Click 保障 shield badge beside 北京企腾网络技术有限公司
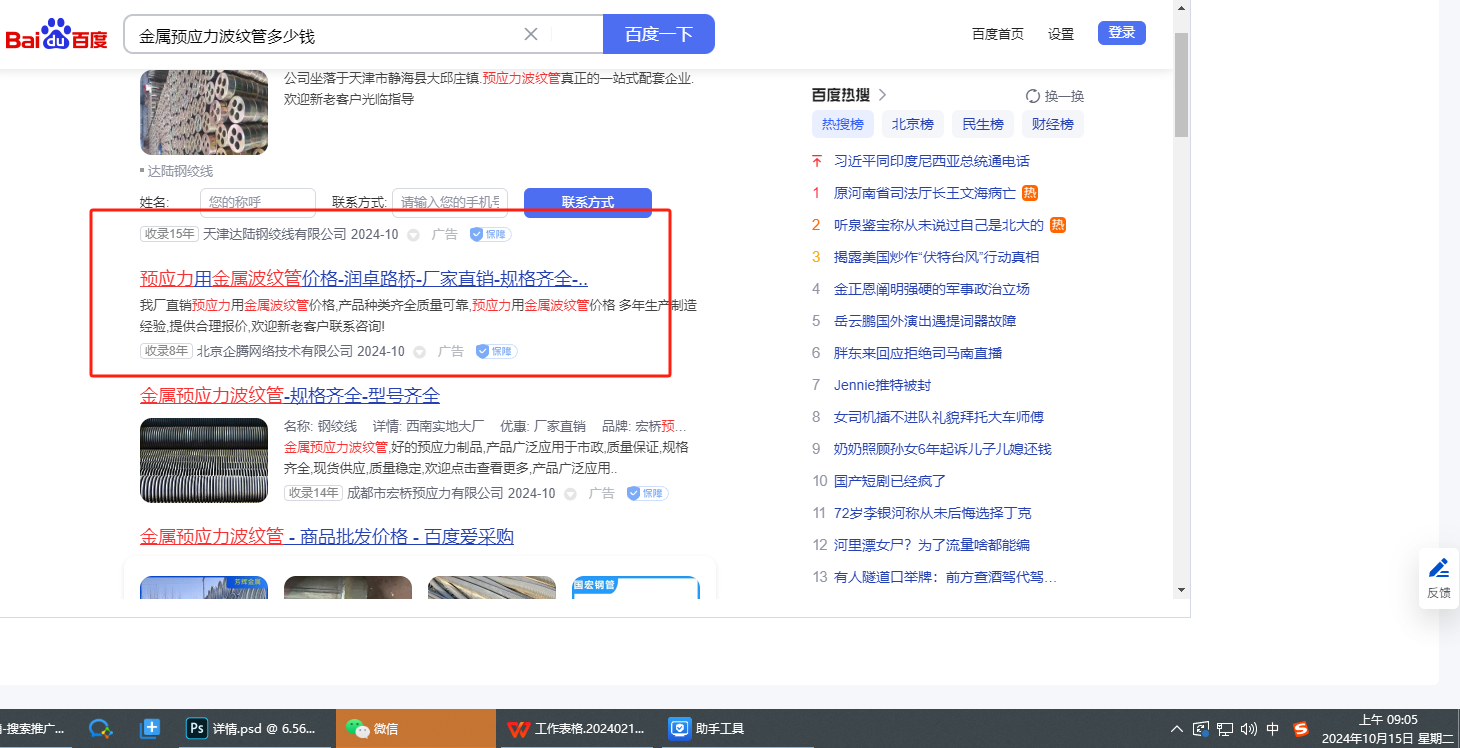This screenshot has width=1460, height=748. (496, 351)
